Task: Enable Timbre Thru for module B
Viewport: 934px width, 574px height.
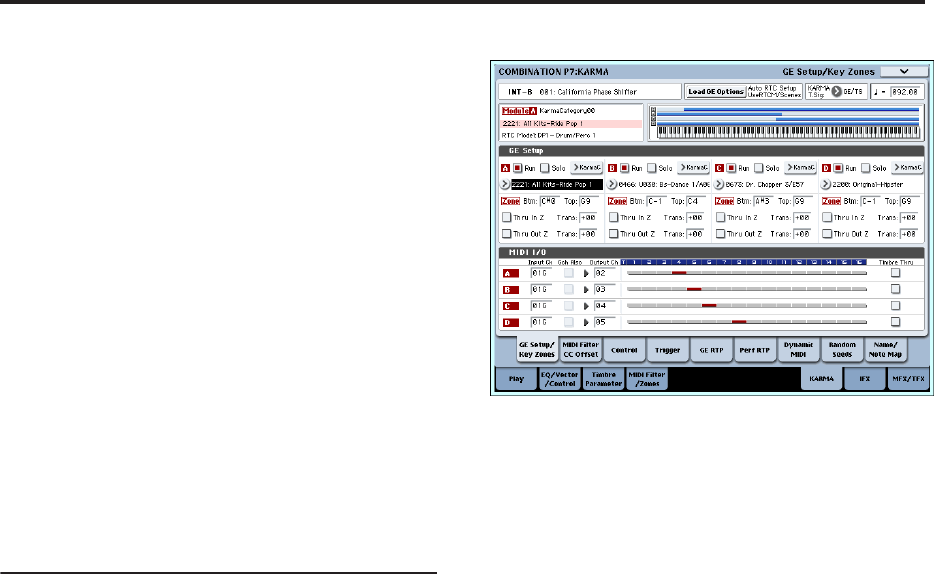Action: pyautogui.click(x=895, y=289)
